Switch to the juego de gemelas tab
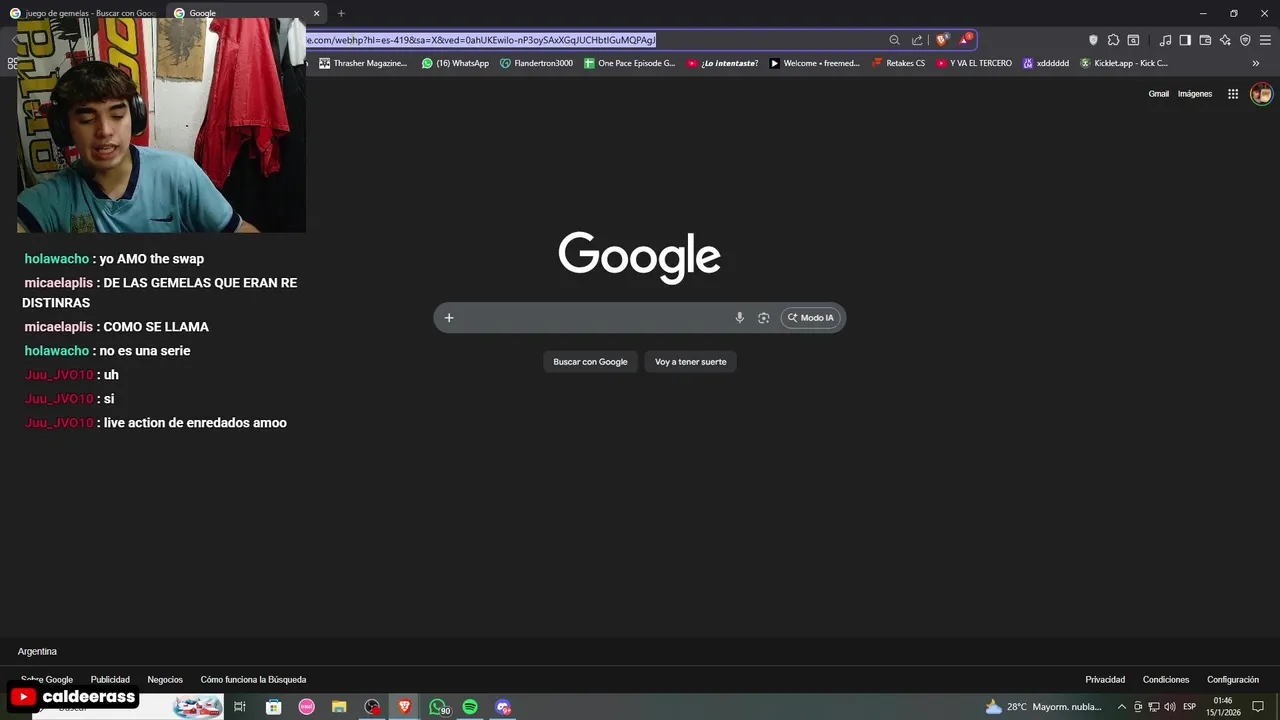 [83, 13]
